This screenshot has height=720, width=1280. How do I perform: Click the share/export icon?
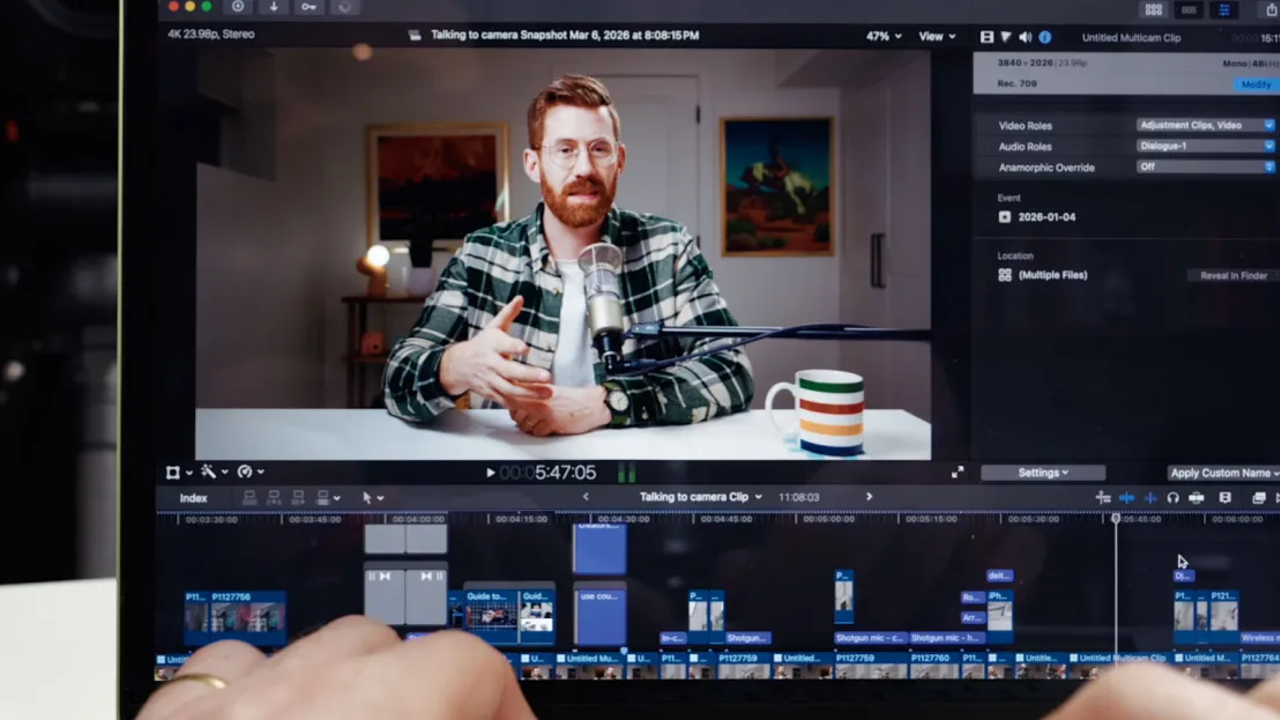(x=1272, y=9)
